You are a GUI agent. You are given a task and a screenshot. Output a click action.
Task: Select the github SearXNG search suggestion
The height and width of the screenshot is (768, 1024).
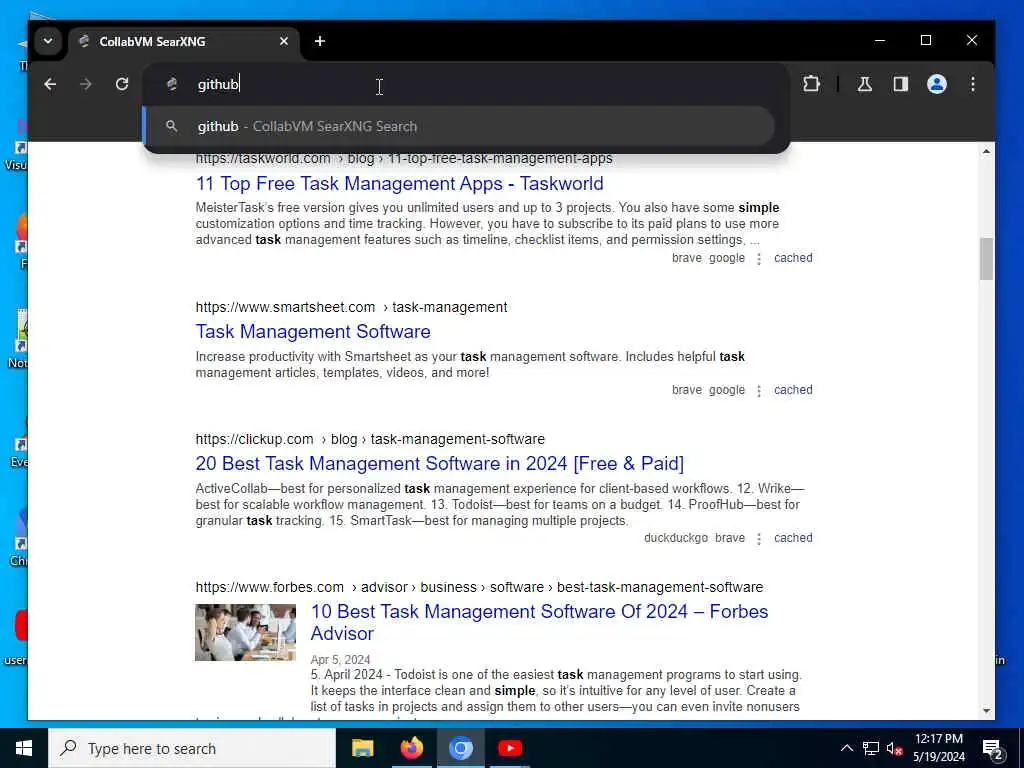point(459,126)
